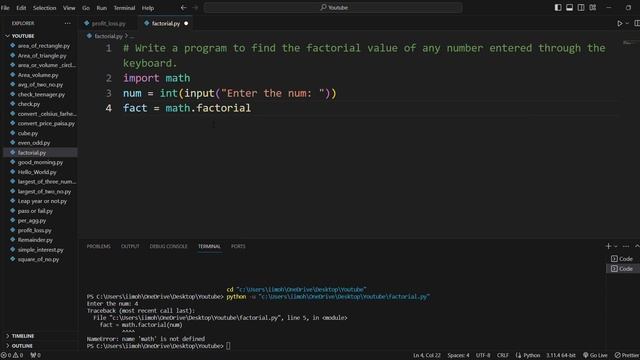Toggle the bottom panel layout icon
This screenshot has width=640, height=360.
[569, 7]
